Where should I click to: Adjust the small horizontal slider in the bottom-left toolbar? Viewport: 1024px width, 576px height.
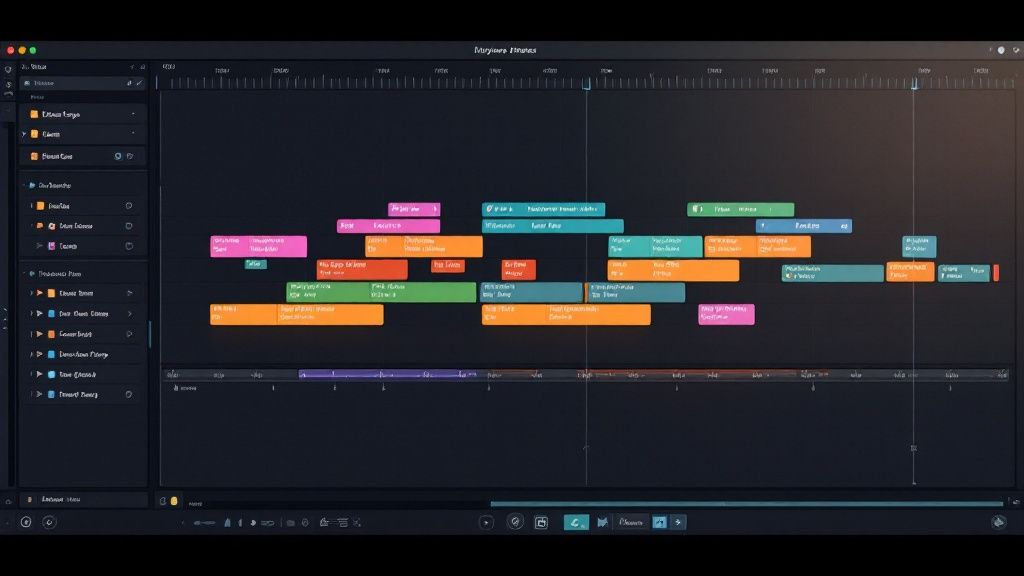204,522
